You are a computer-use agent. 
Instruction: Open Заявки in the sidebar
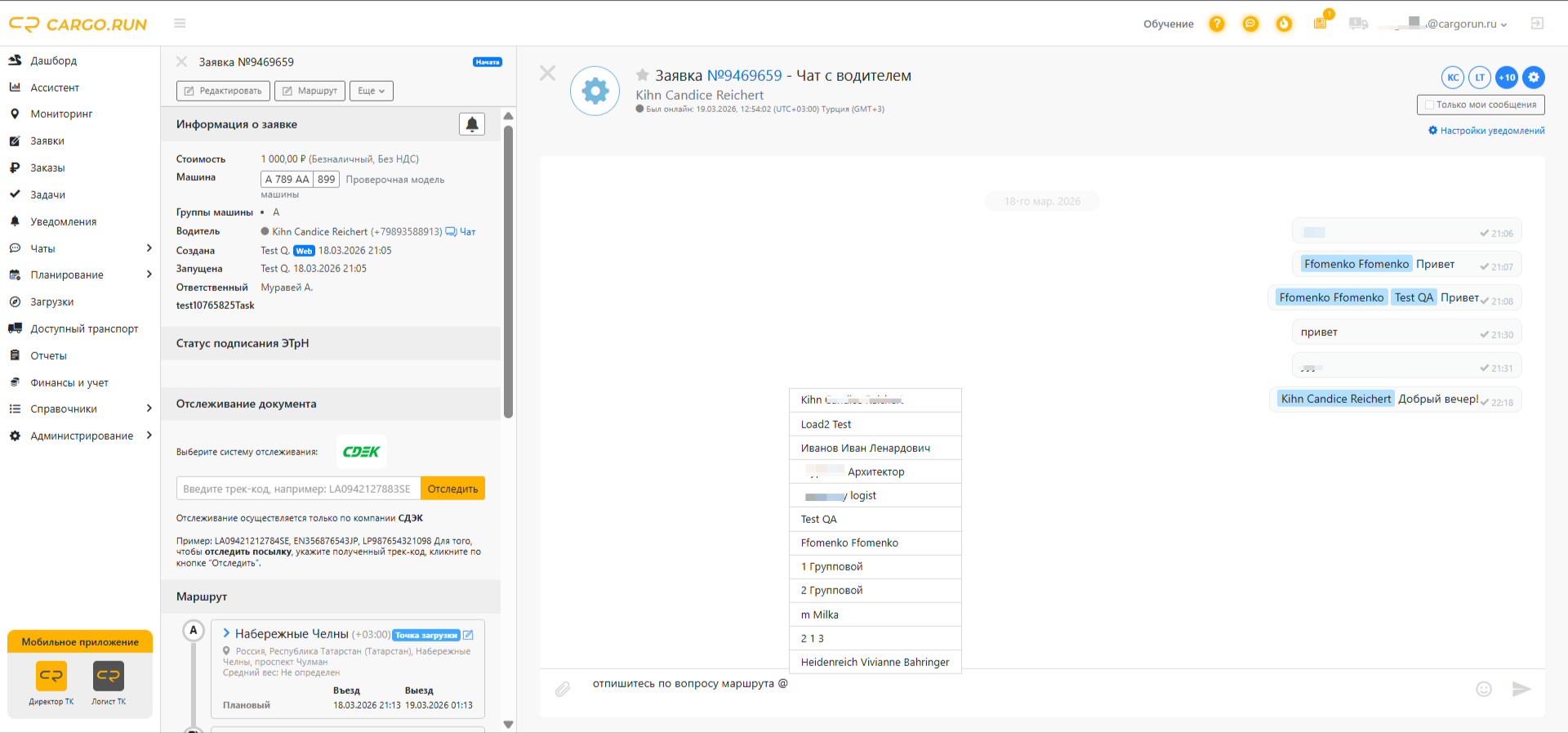tap(47, 141)
